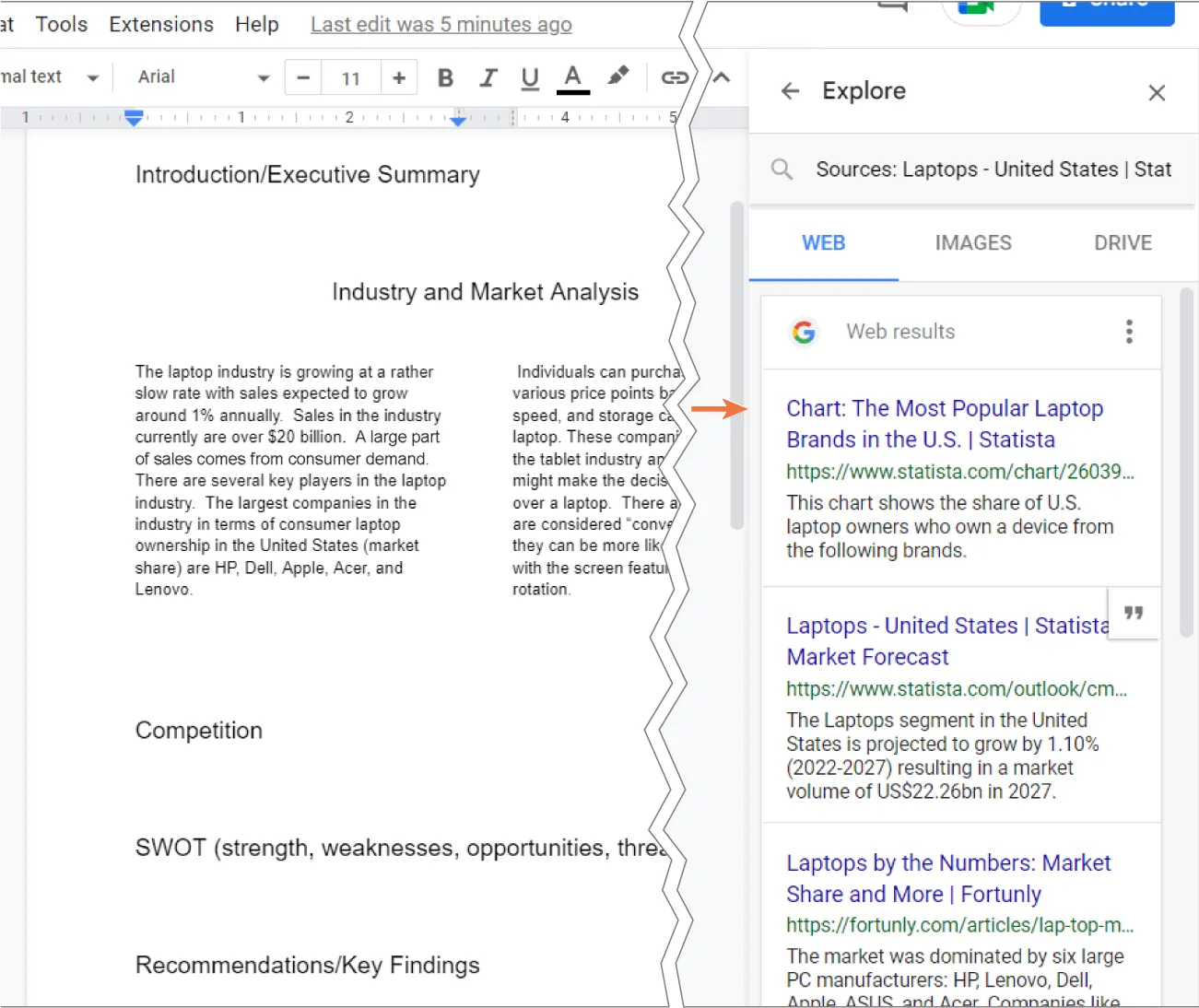
Task: Collapse the toolbar with the chevron
Action: 722,77
